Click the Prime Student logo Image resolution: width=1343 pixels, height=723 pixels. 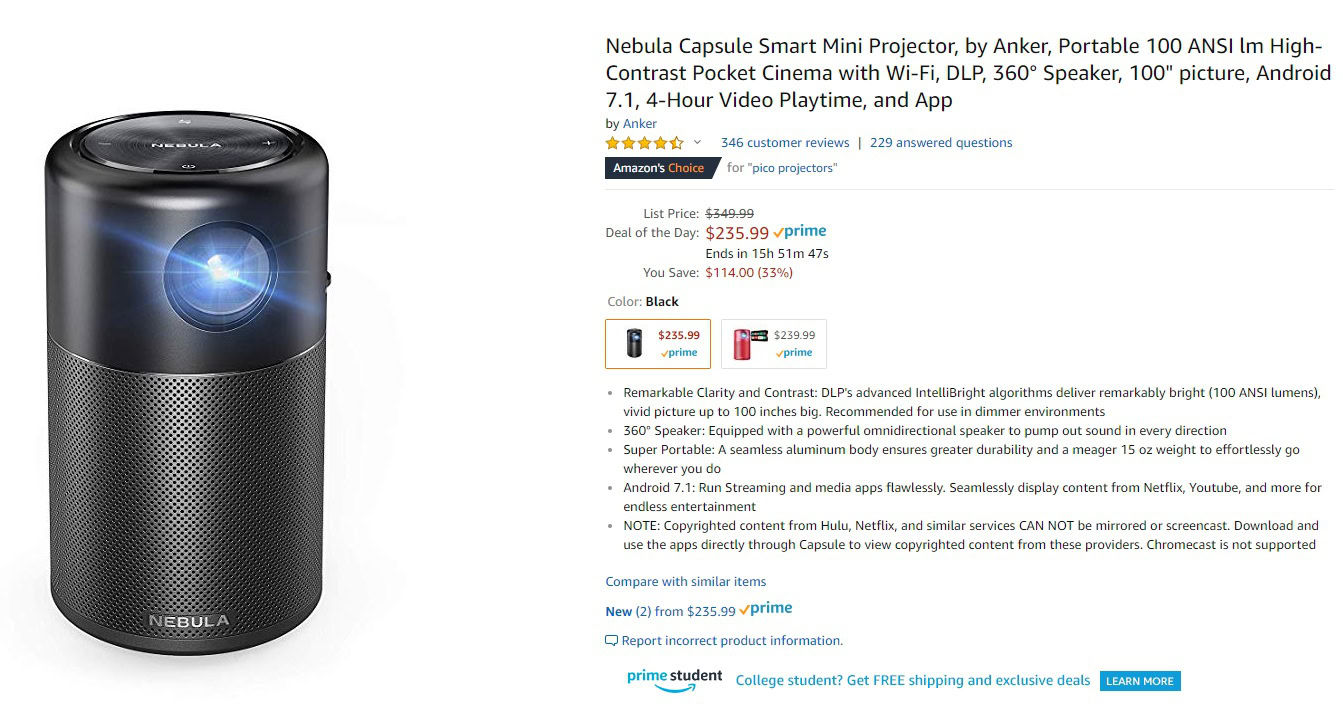click(674, 679)
